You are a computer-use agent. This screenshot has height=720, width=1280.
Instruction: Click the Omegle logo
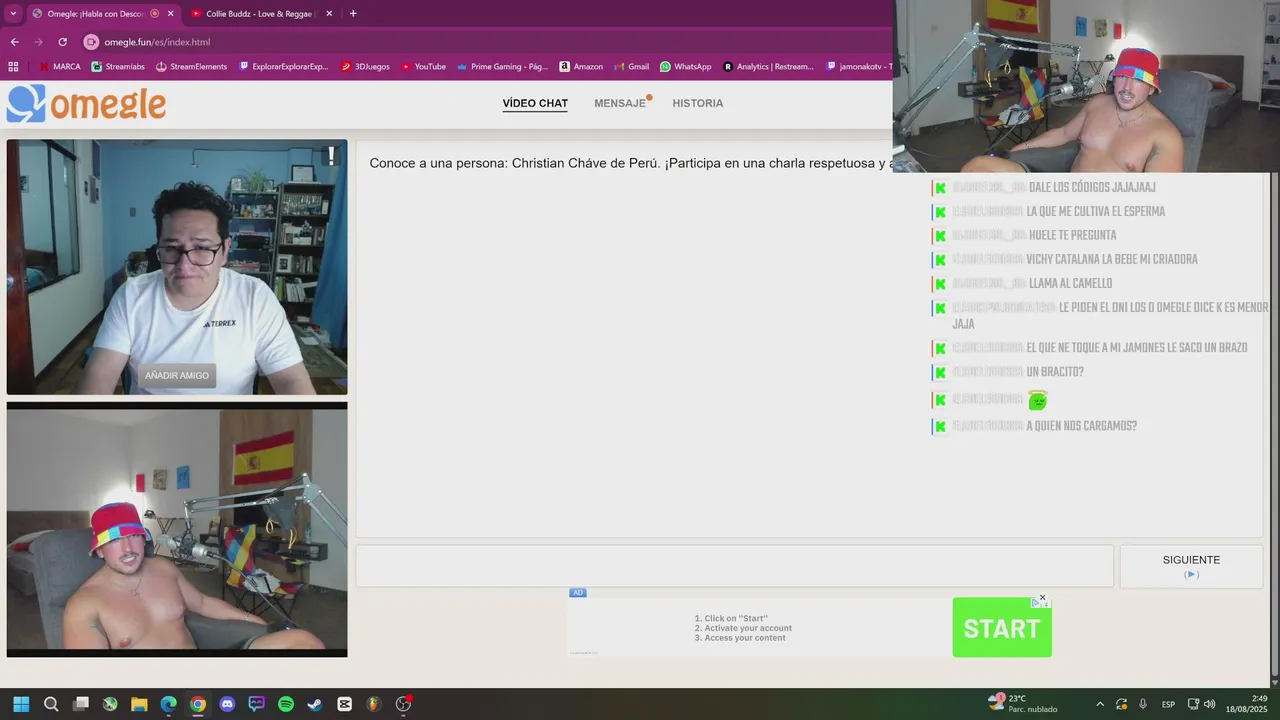coord(86,104)
